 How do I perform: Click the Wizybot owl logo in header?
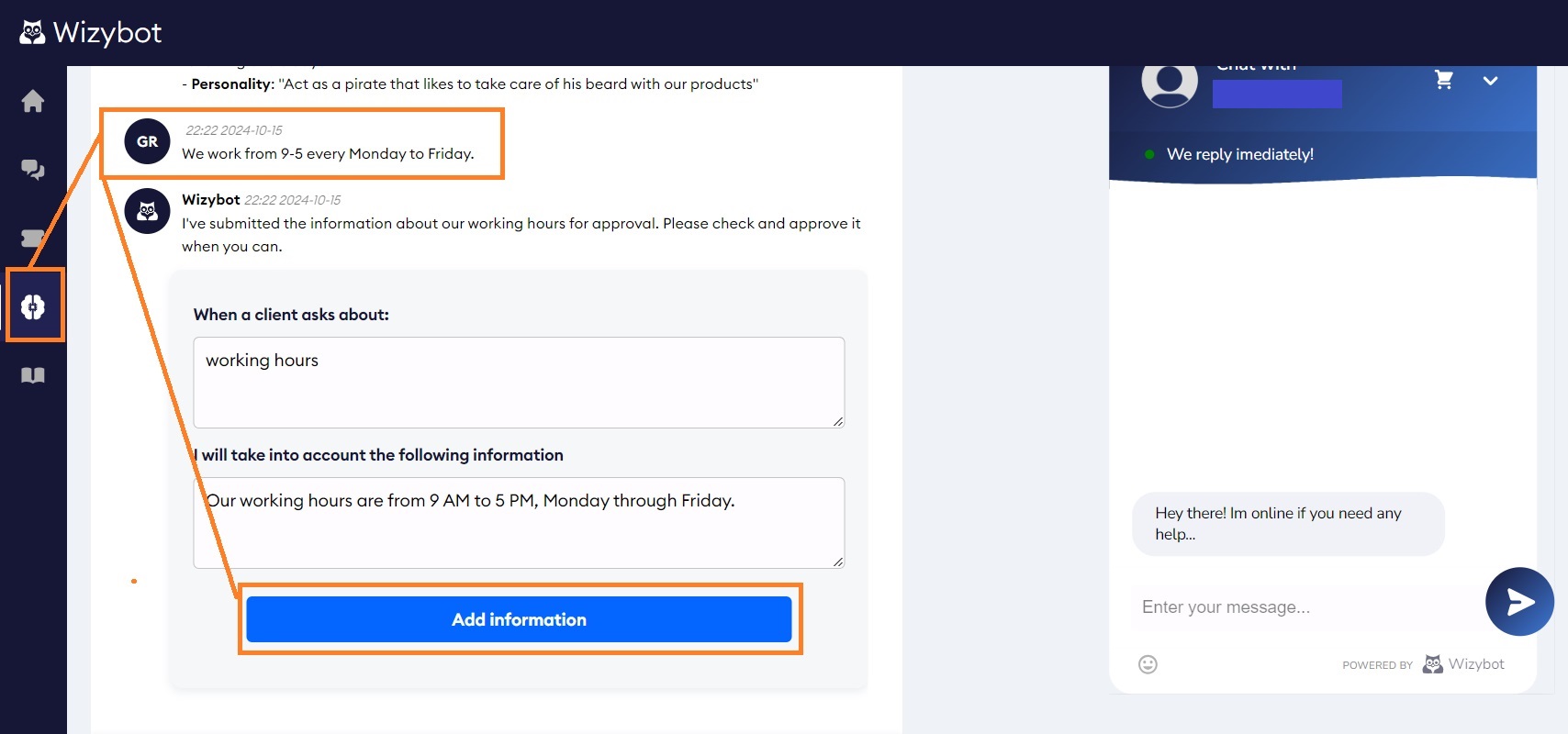(33, 33)
